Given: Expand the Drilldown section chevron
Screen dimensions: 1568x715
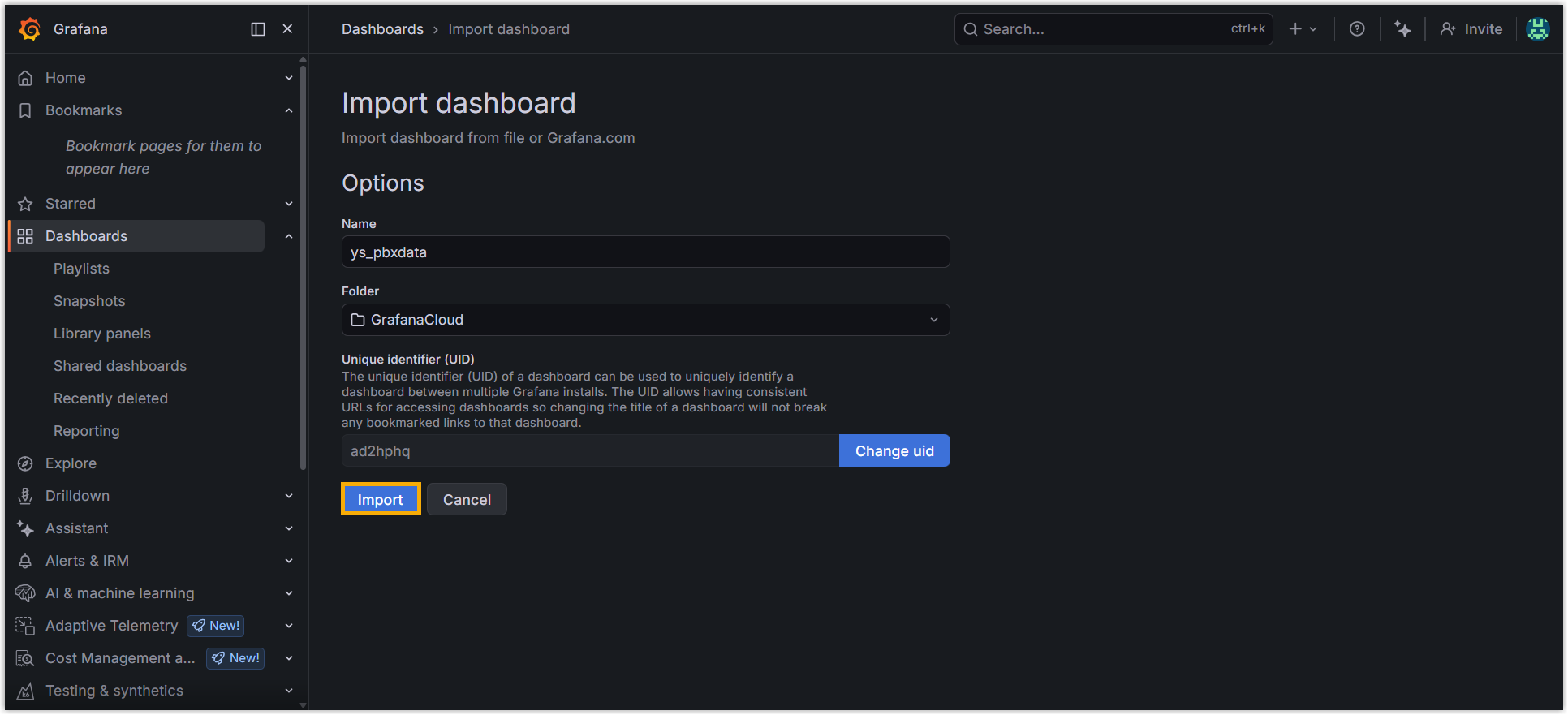Looking at the screenshot, I should pos(289,496).
